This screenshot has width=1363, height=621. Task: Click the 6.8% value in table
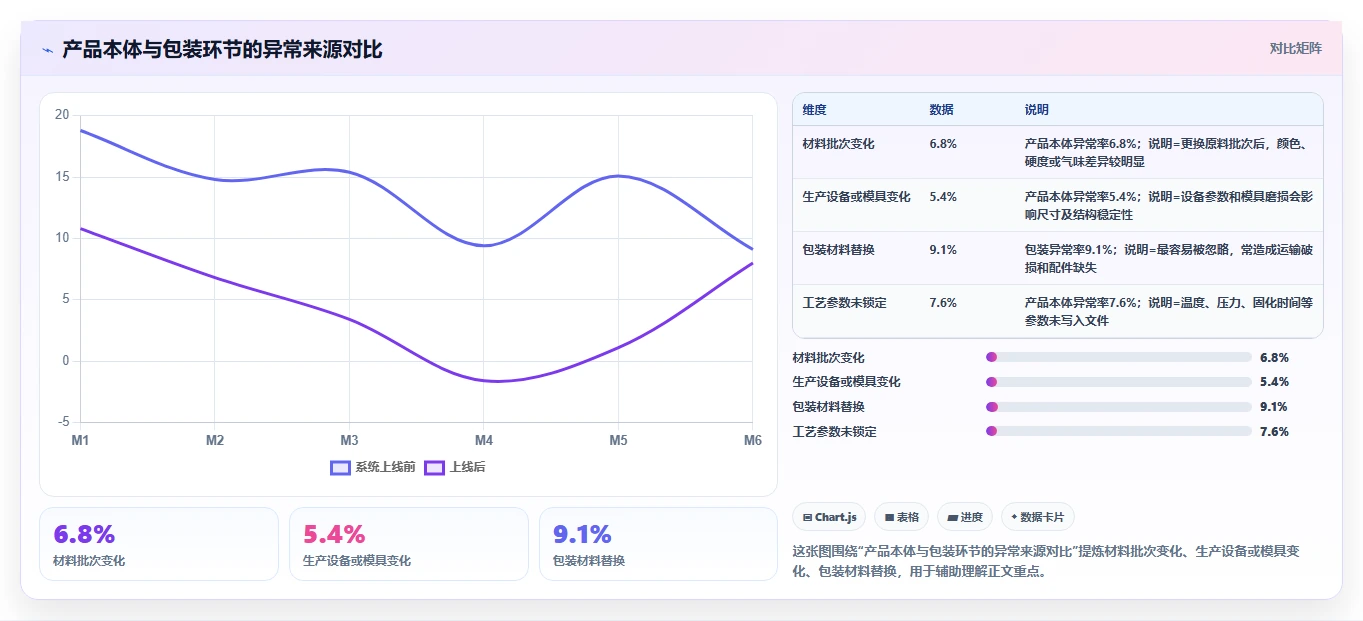[943, 144]
